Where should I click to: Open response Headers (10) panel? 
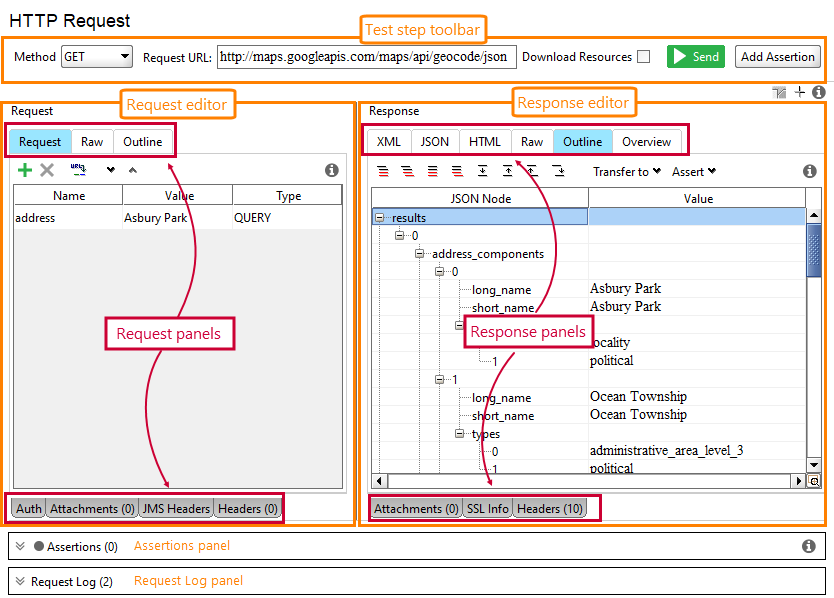(550, 509)
